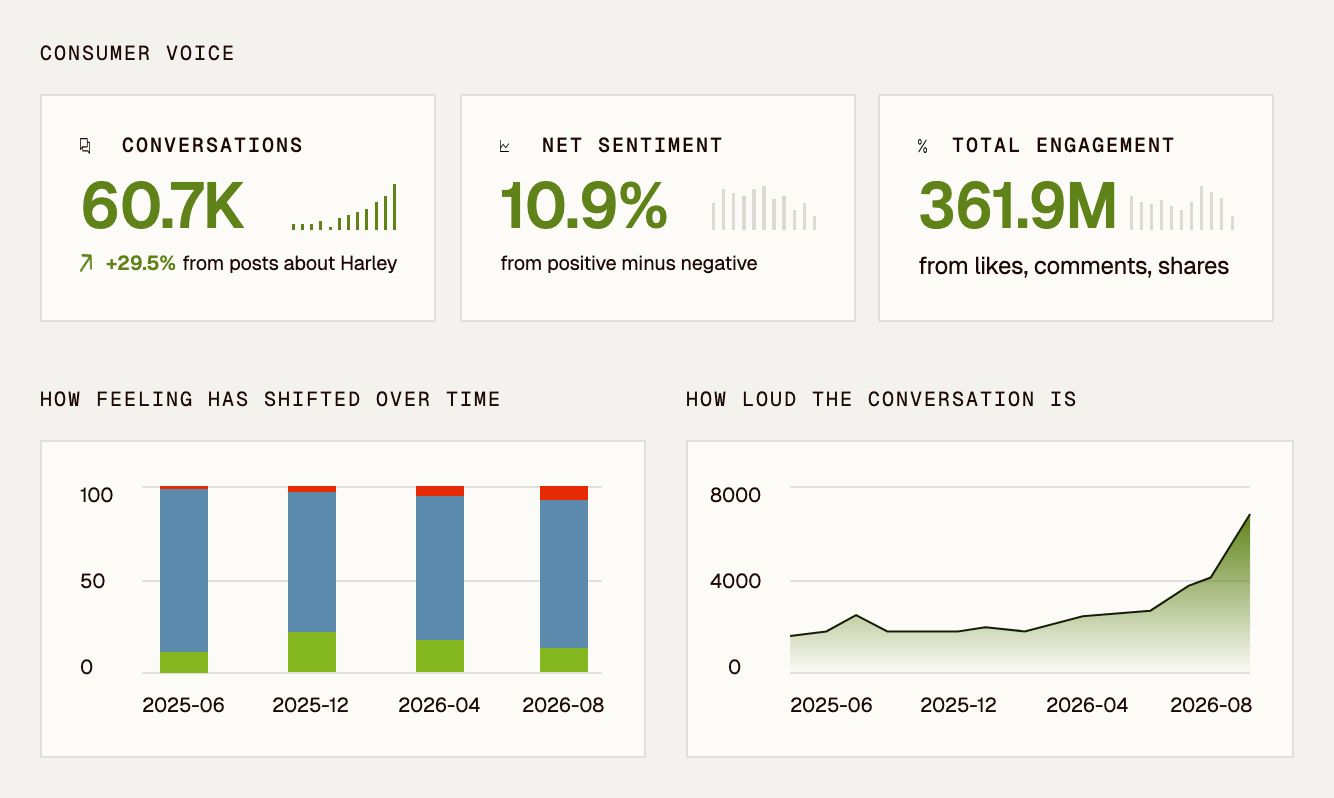Click the area chart's final peak point
This screenshot has height=798, width=1334.
(1250, 515)
